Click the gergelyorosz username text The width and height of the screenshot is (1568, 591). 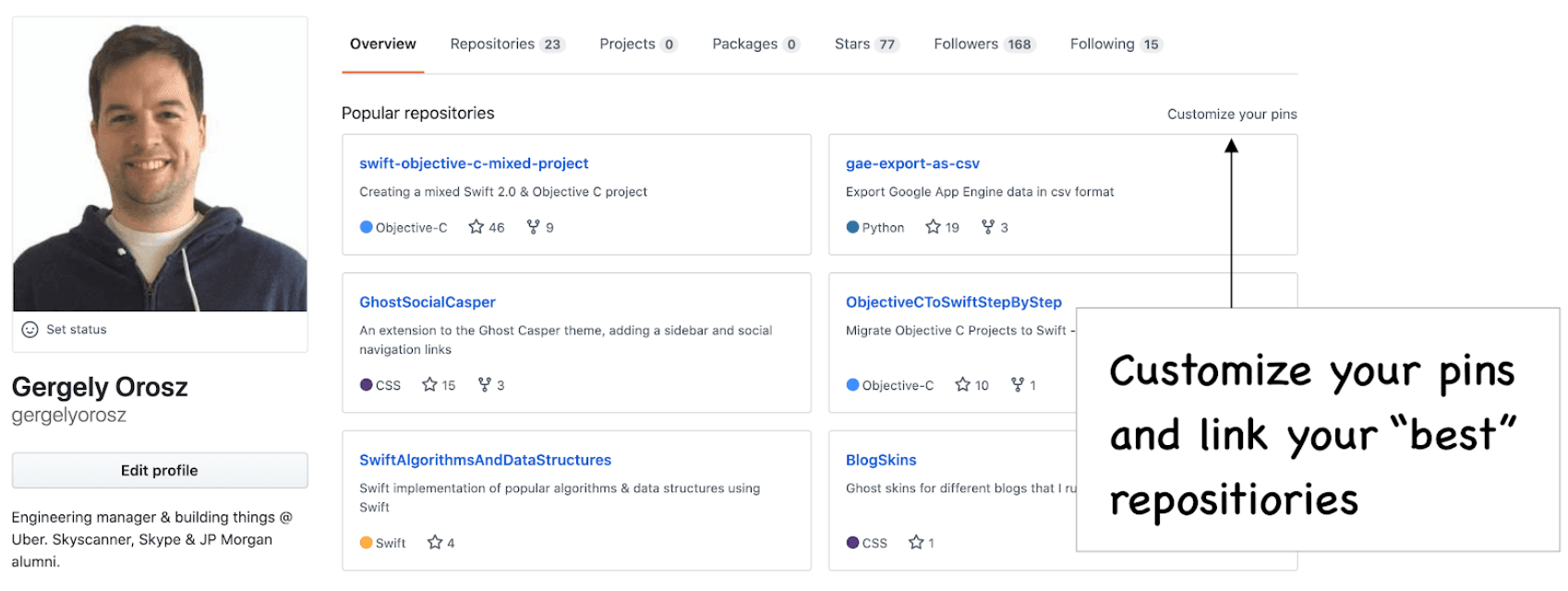point(69,416)
